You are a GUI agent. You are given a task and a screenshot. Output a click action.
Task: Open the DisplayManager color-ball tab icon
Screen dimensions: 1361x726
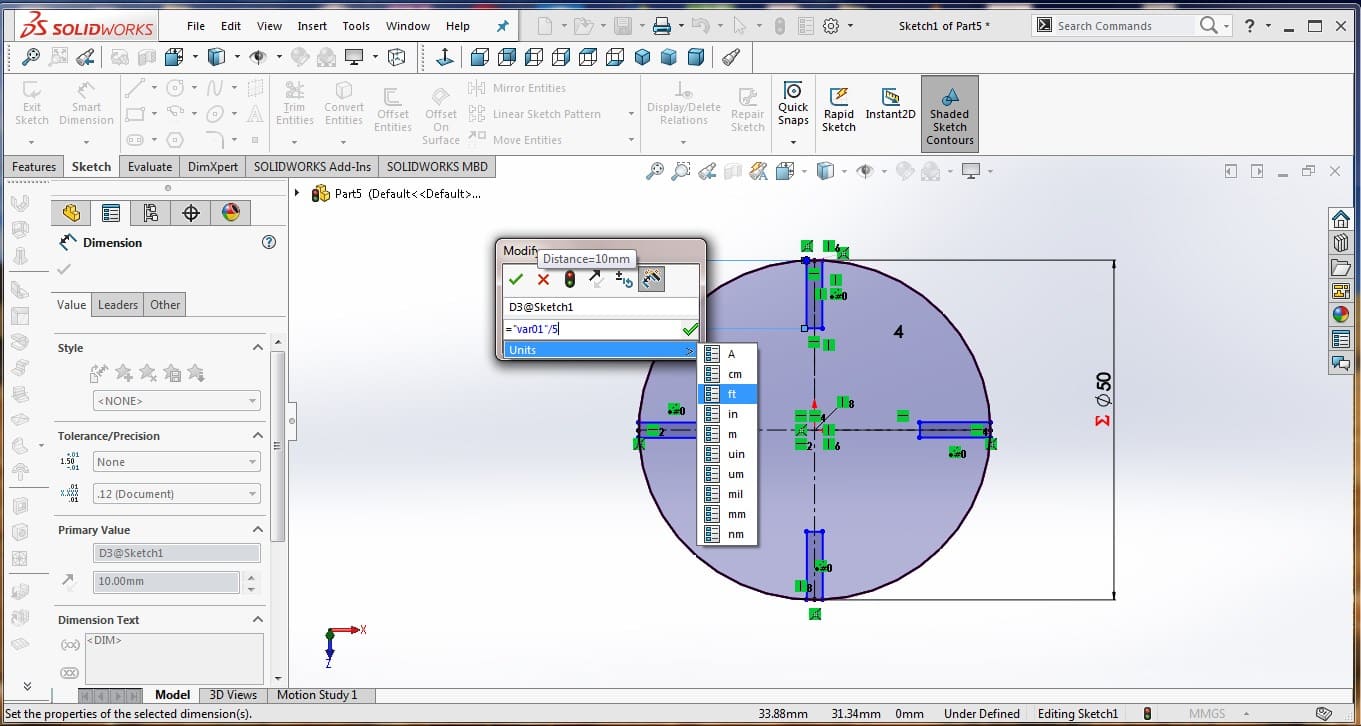(x=231, y=213)
